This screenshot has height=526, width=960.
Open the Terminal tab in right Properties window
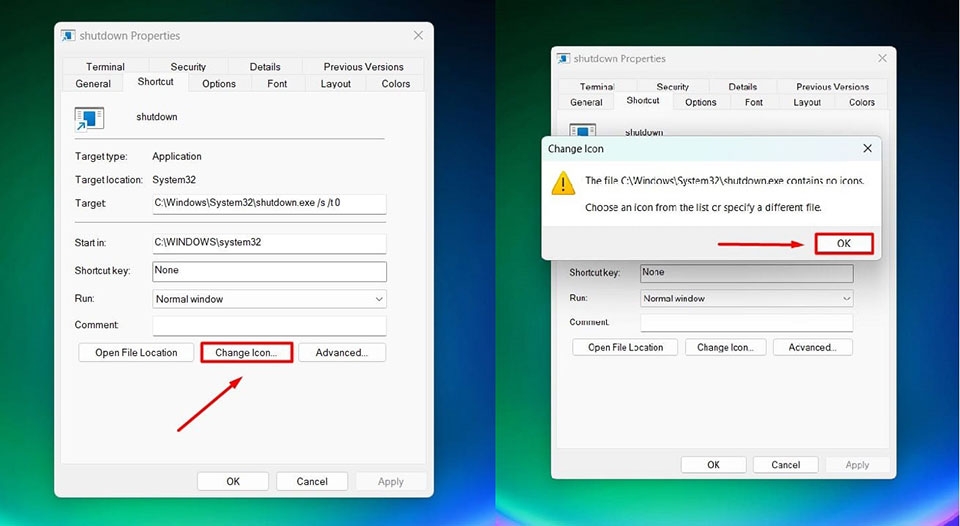[x=597, y=87]
